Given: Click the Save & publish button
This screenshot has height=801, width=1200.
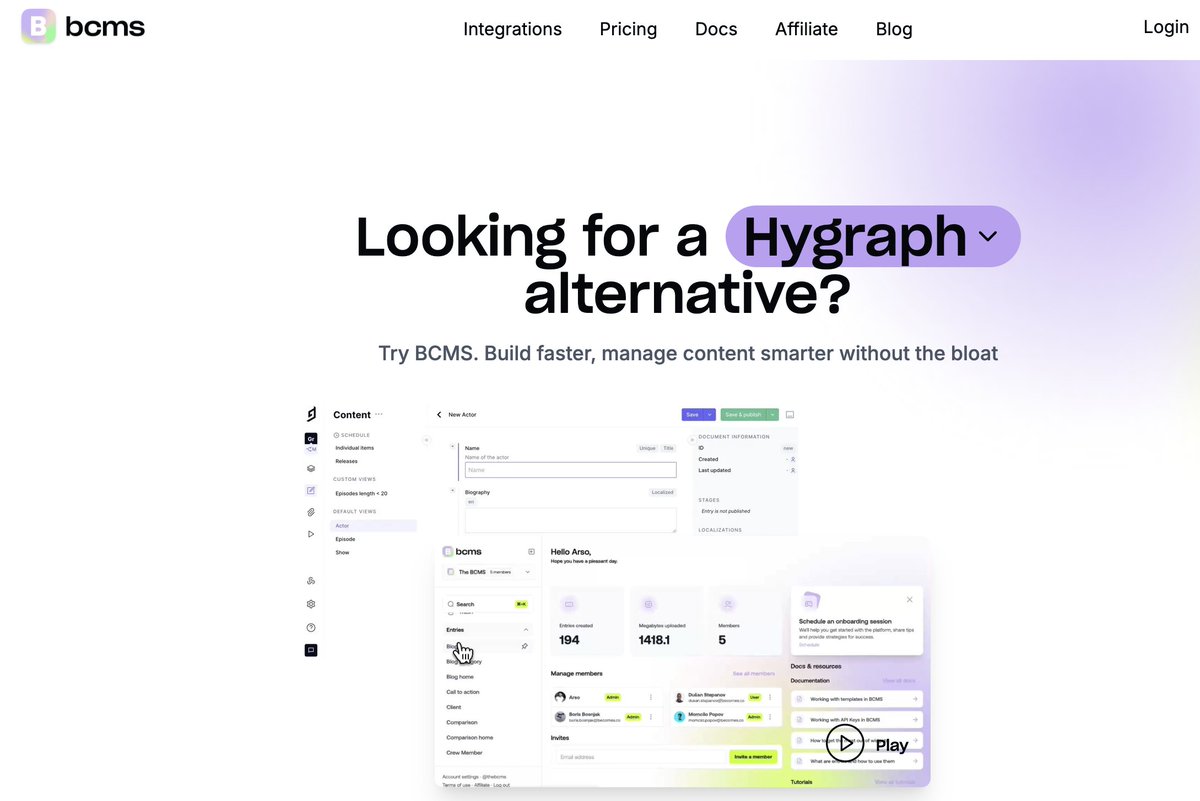Looking at the screenshot, I should (x=743, y=414).
